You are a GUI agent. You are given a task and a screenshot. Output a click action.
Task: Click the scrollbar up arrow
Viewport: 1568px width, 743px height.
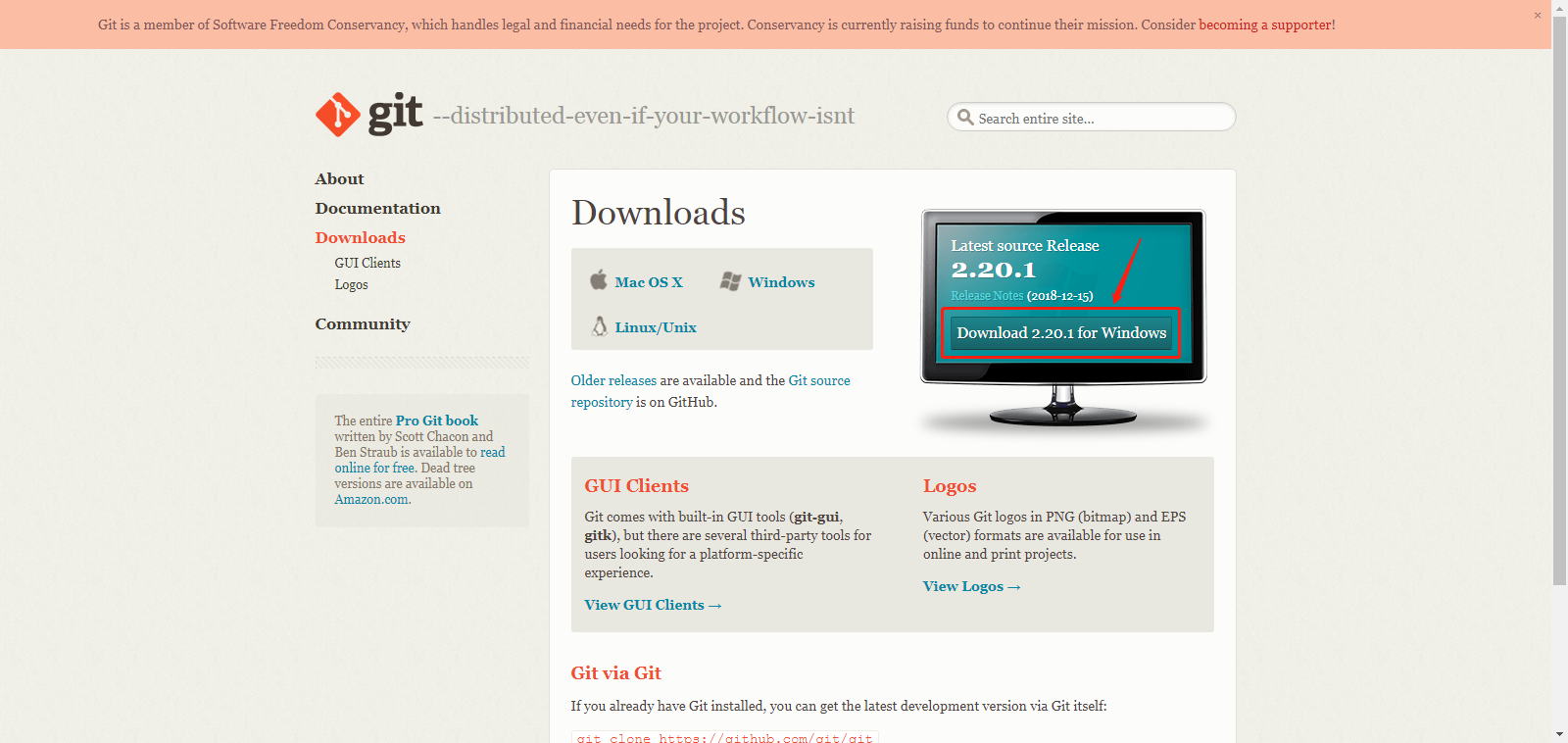pos(1559,7)
